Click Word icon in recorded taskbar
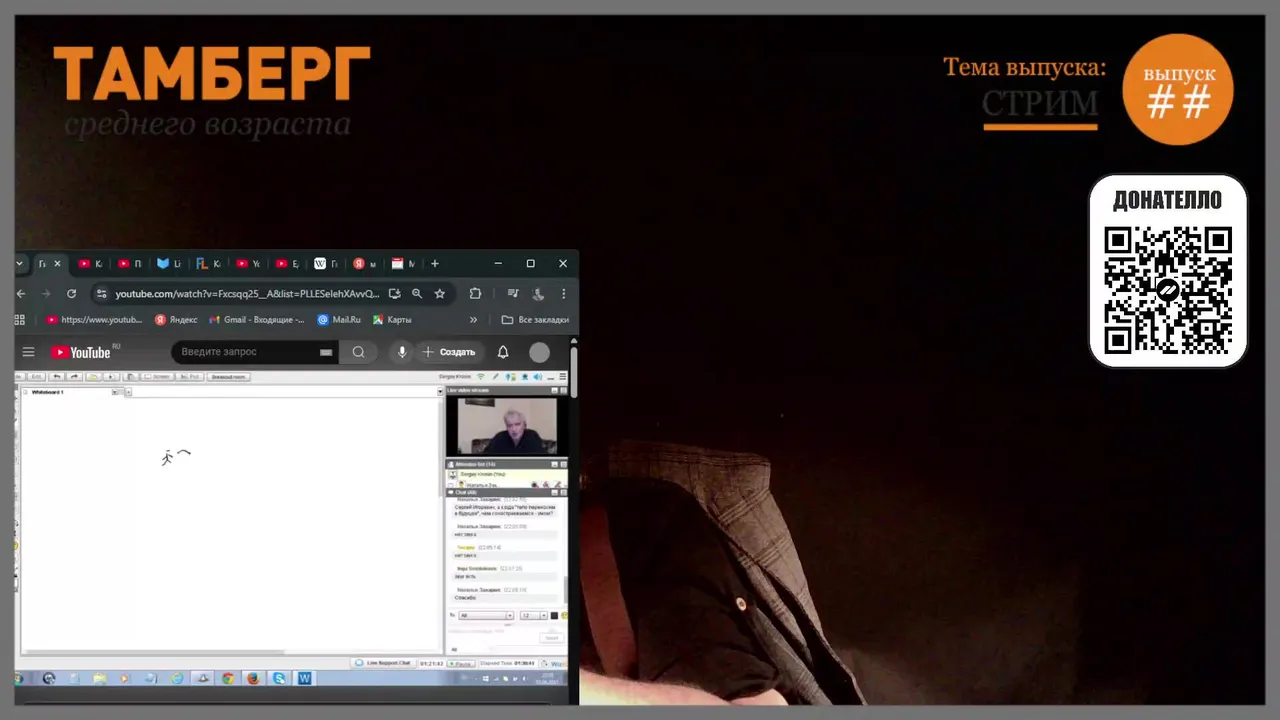 304,678
